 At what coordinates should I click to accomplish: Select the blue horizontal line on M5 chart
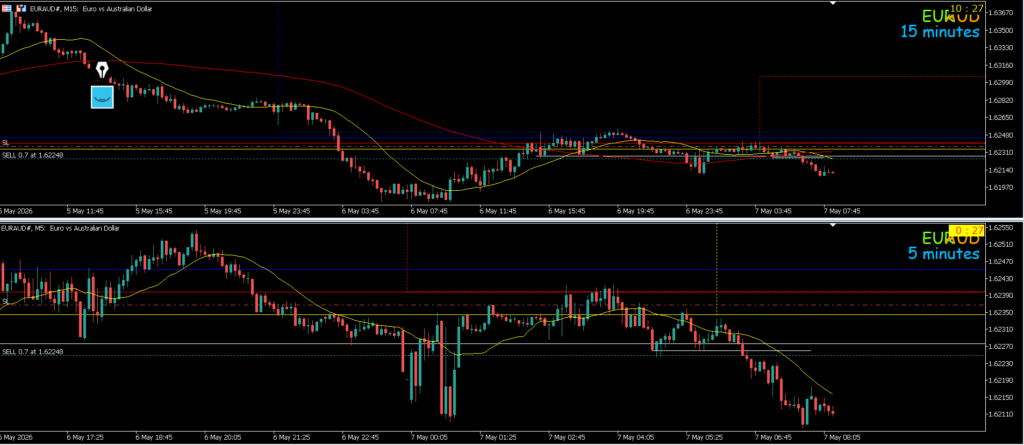(490, 269)
